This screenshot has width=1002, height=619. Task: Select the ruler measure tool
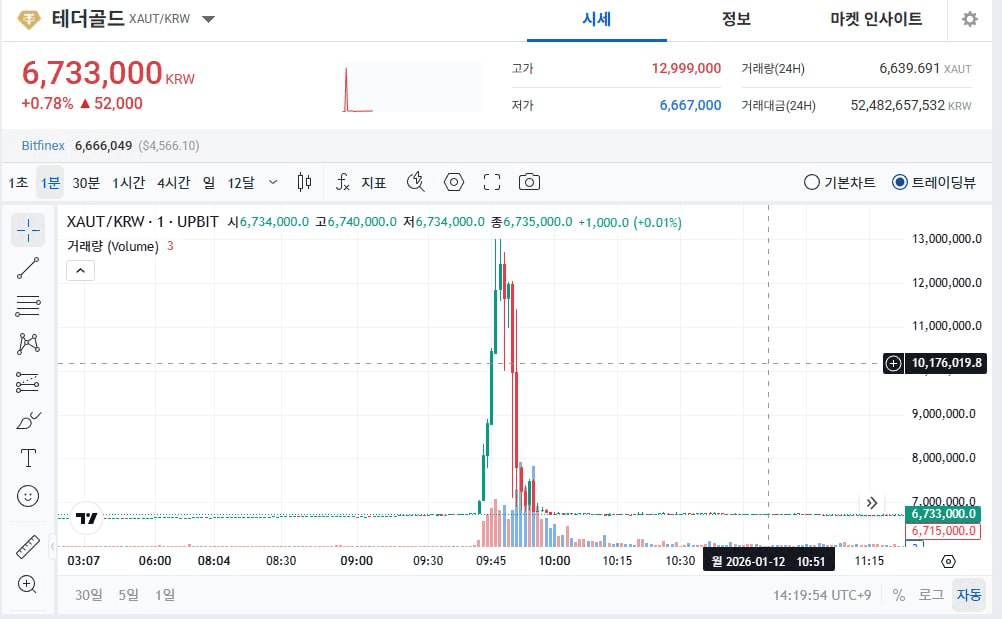pos(28,547)
